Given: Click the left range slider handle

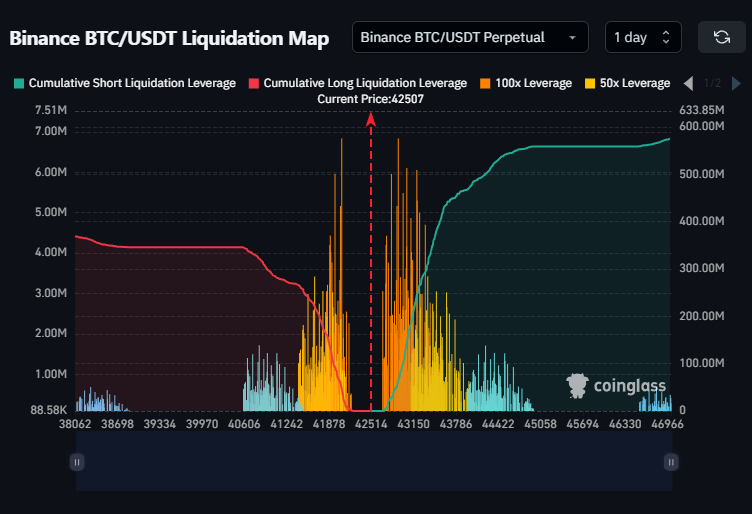Looking at the screenshot, I should [x=77, y=462].
